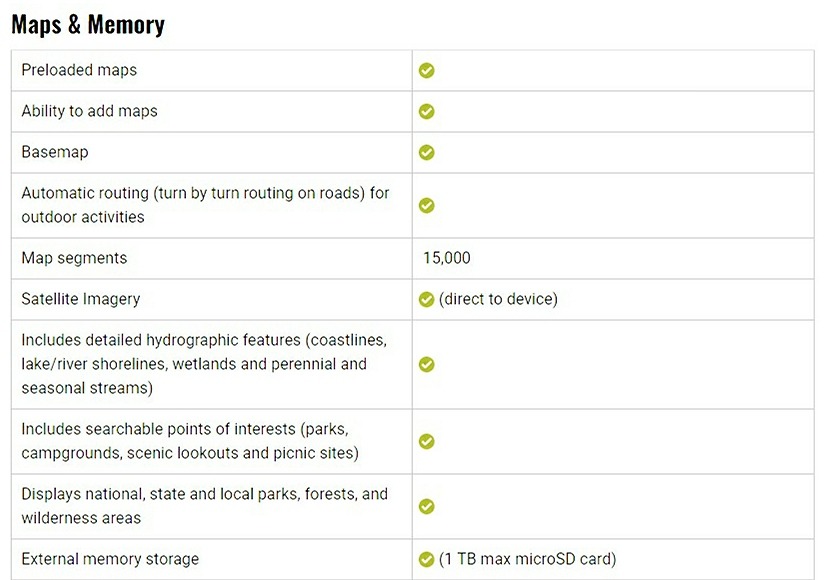Image resolution: width=828 pixels, height=580 pixels.
Task: Click the 15,000 map segments value
Action: (447, 258)
